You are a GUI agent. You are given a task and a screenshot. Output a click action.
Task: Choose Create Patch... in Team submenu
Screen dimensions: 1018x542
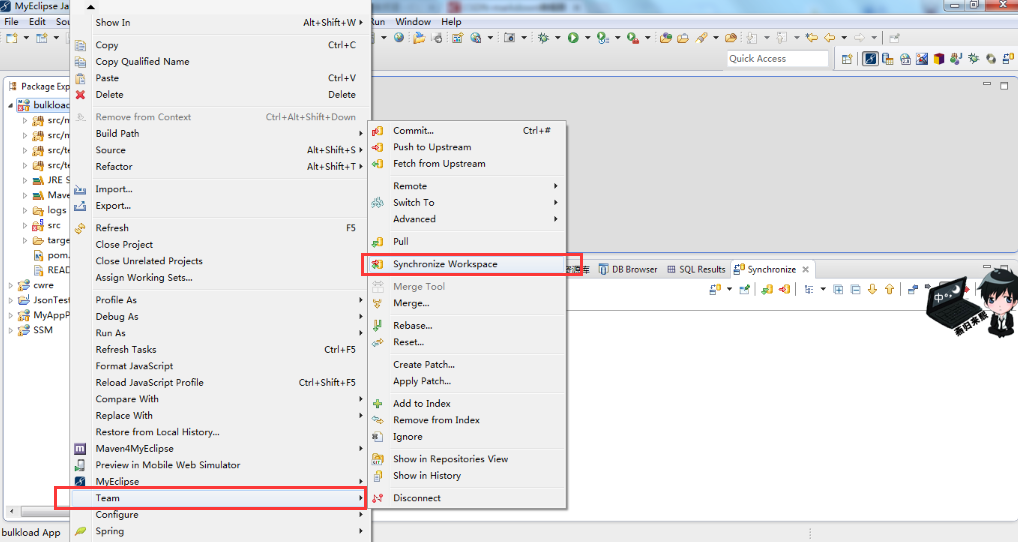click(x=465, y=365)
